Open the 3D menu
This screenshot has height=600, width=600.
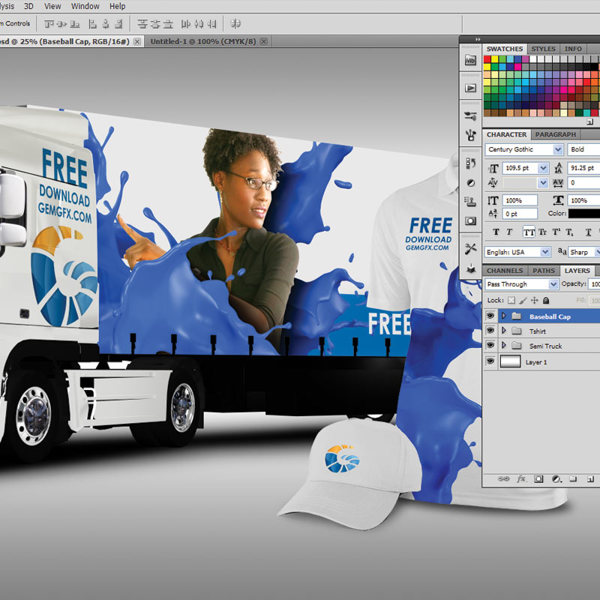tap(28, 6)
